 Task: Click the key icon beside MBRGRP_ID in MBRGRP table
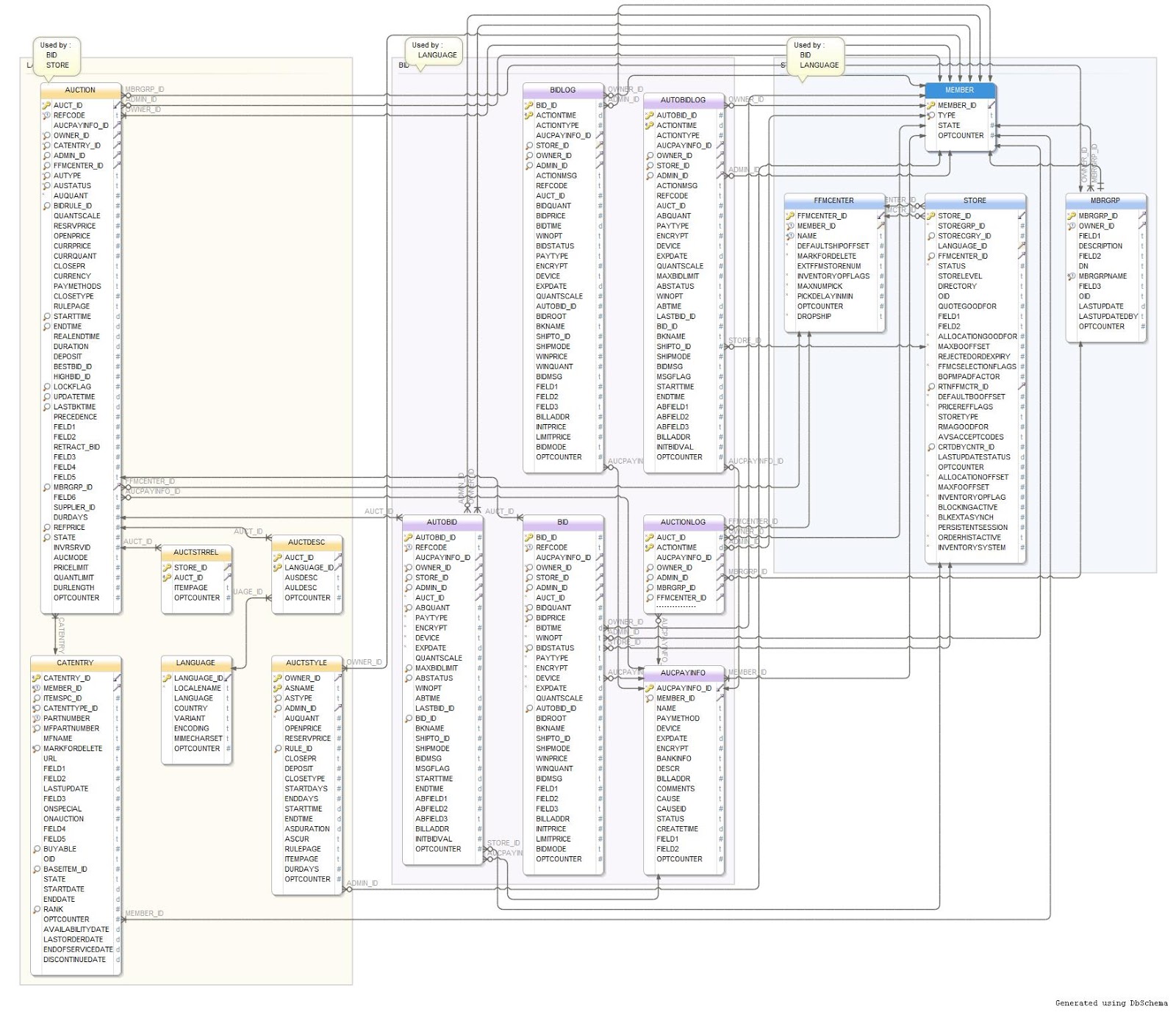[1072, 216]
